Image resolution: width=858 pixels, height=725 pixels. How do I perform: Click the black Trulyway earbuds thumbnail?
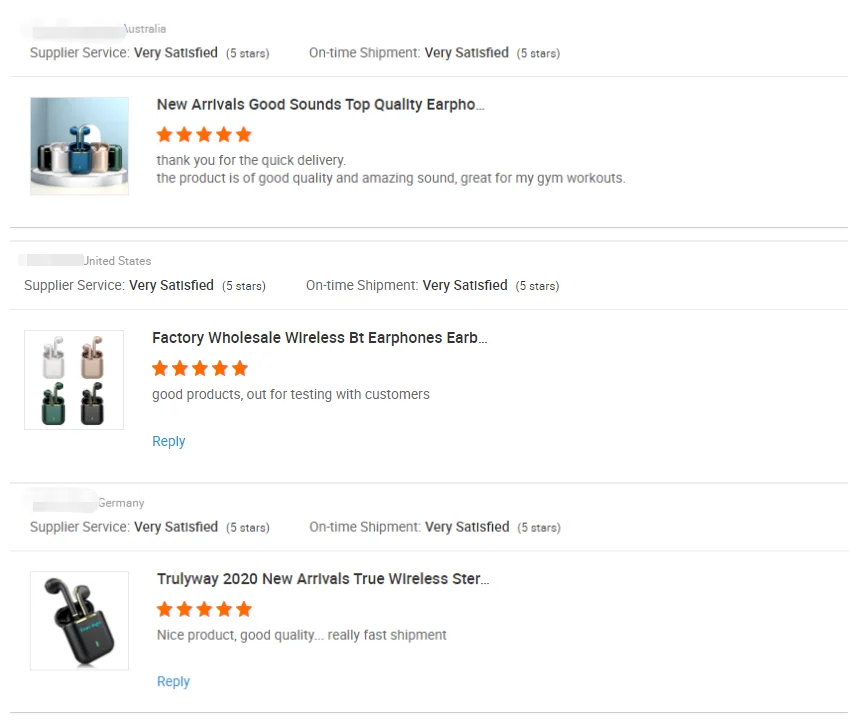[x=79, y=620]
